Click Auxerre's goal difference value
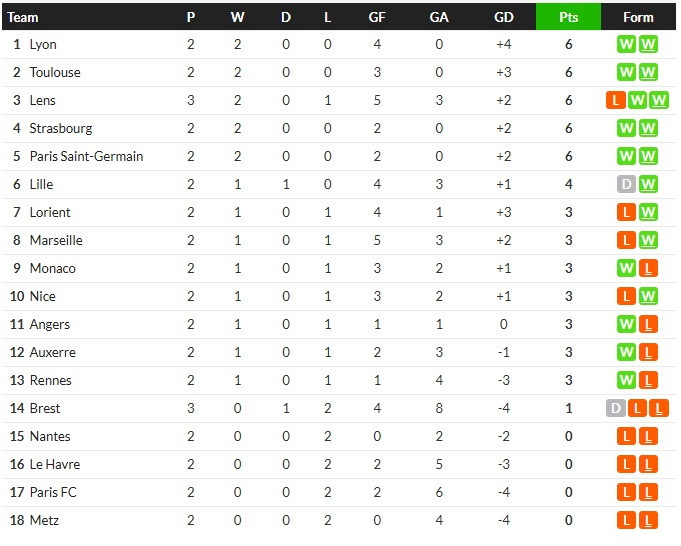Screen dimensions: 681x546 click(503, 352)
